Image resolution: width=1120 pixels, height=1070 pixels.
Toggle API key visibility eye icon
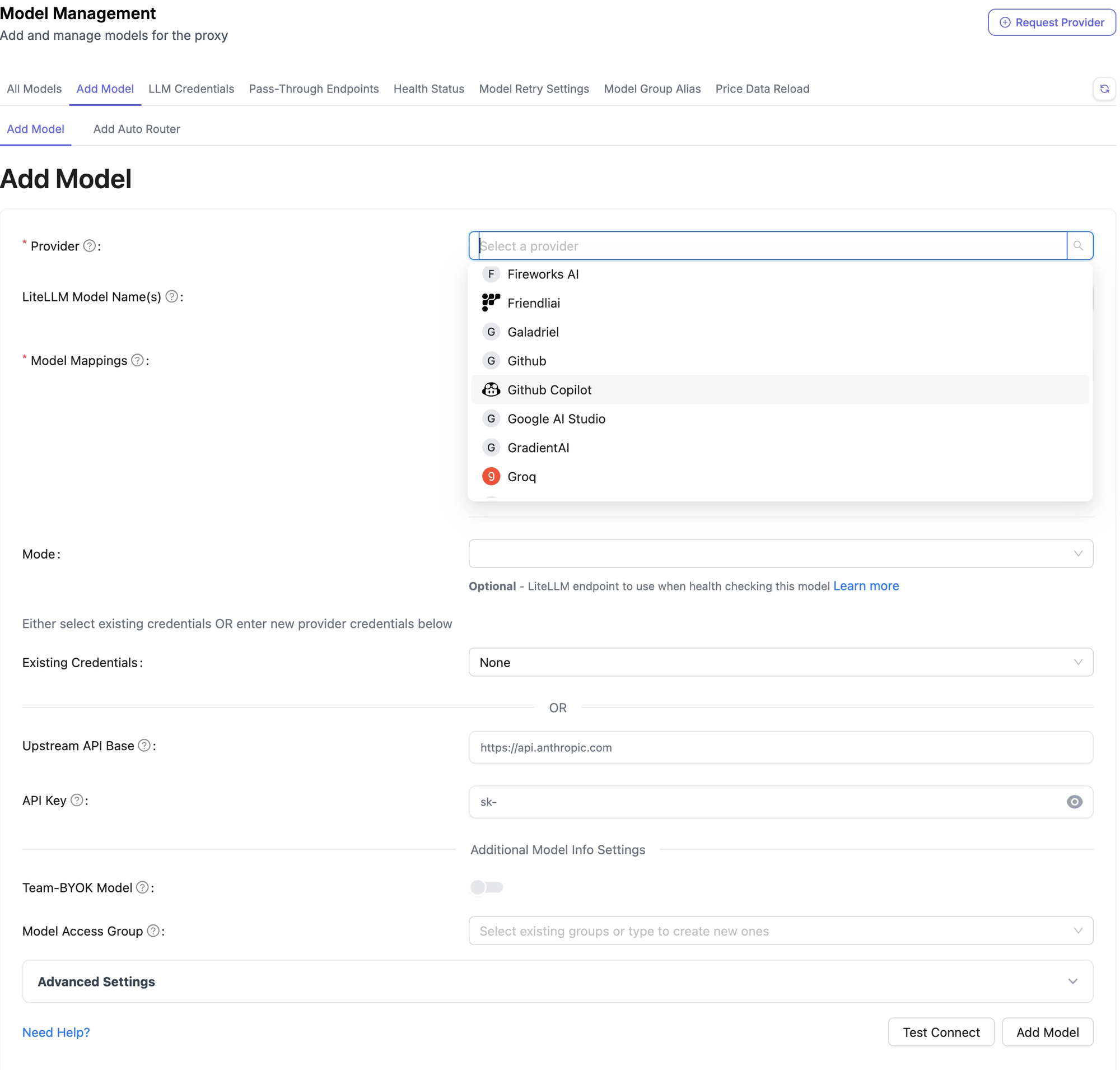(1075, 802)
